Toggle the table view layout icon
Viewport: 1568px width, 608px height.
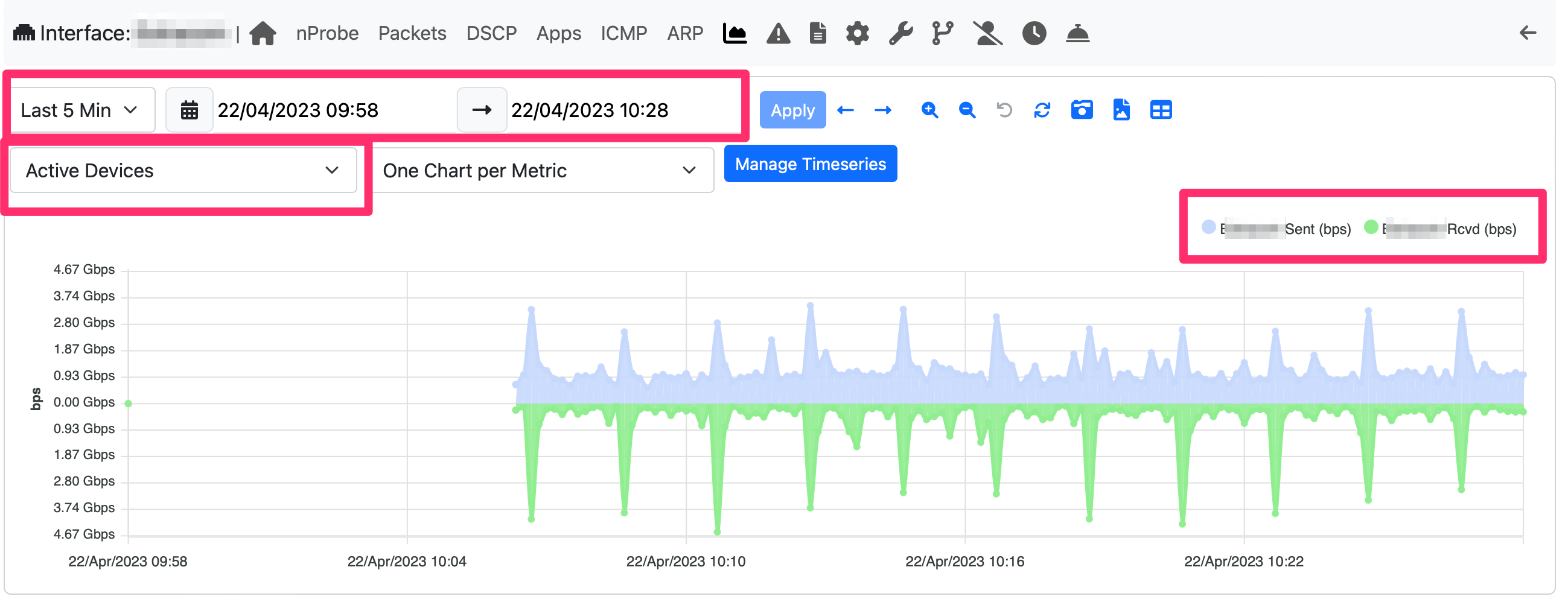[x=1161, y=110]
